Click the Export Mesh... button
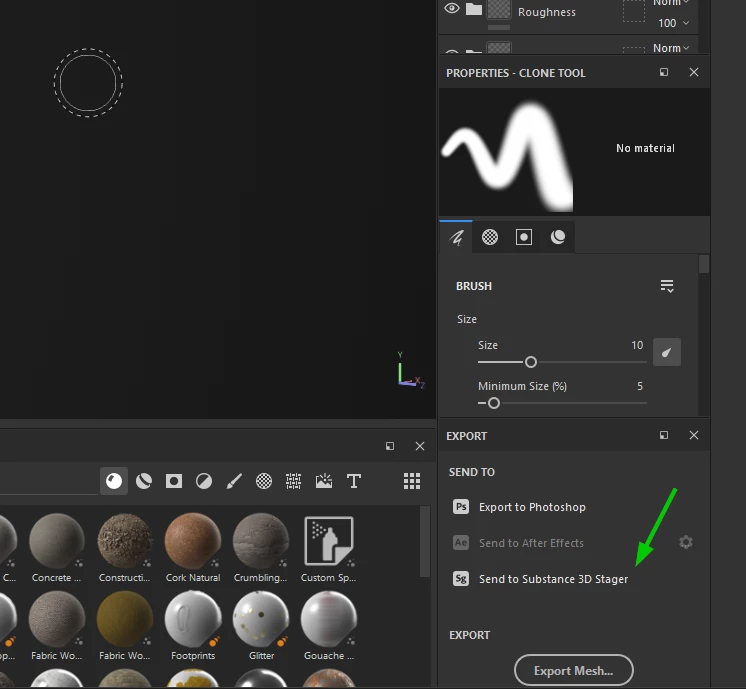This screenshot has width=746, height=689. [573, 670]
